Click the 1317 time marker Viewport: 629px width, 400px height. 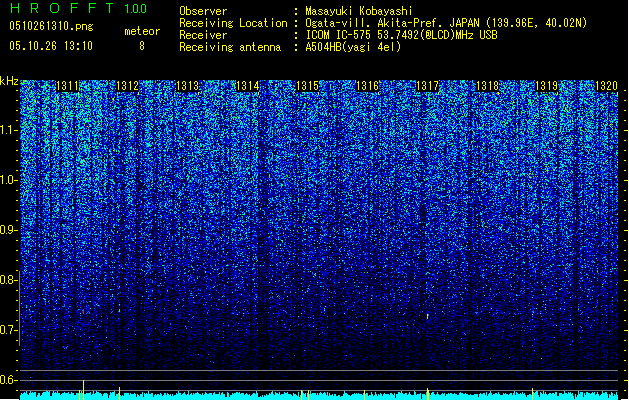(x=427, y=86)
